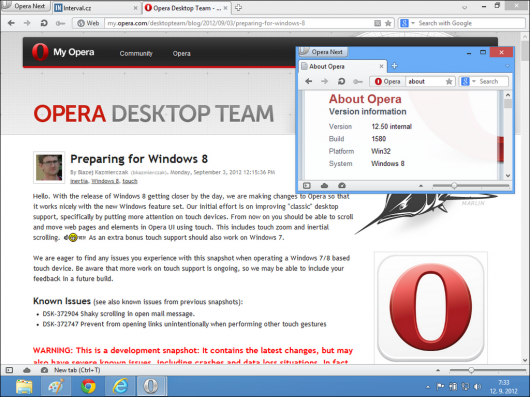Click bookmark star in About window address bar
The image size is (530, 397).
(x=449, y=81)
